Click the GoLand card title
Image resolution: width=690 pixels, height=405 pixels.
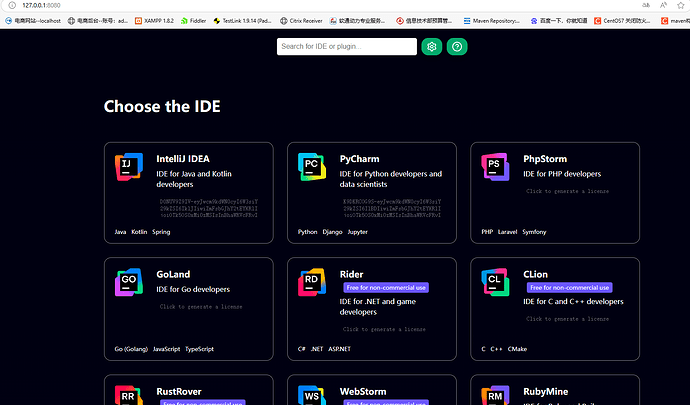tap(173, 274)
